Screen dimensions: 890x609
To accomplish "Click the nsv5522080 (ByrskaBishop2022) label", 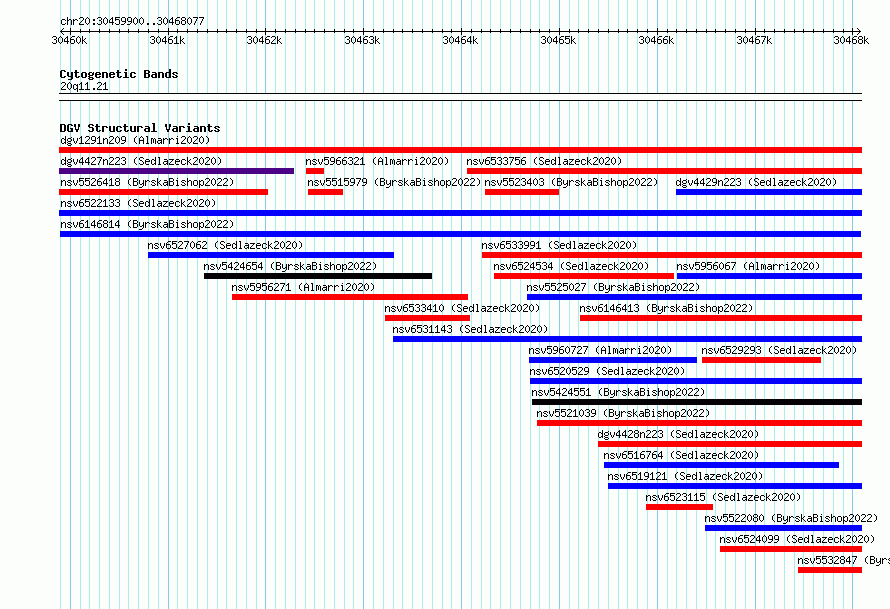I will point(791,518).
